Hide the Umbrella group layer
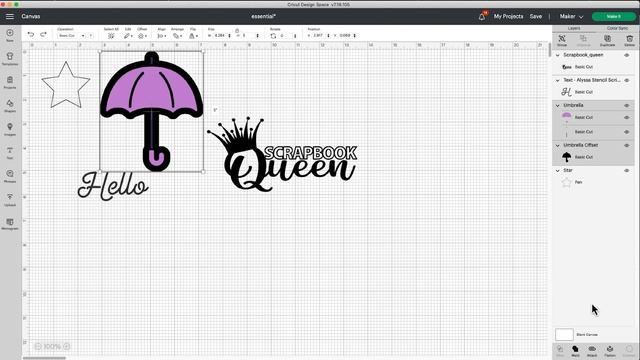Screen dimensions: 640x360 tap(627, 105)
